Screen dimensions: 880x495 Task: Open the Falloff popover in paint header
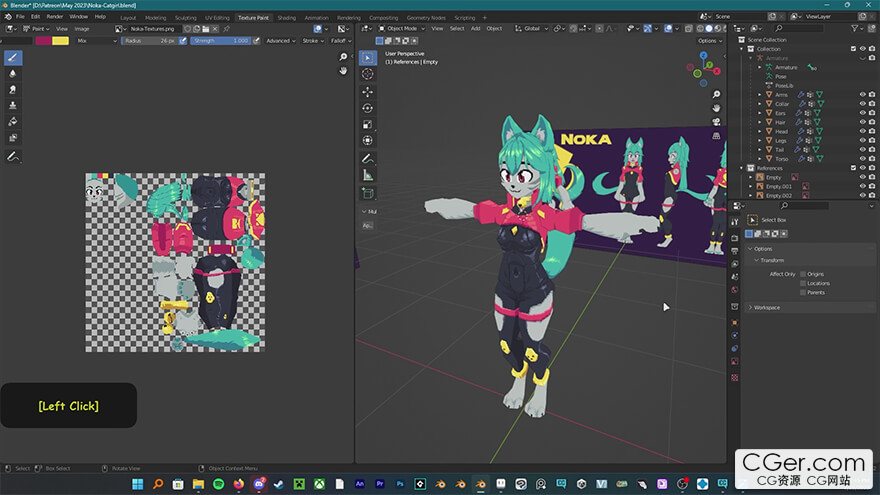point(341,41)
